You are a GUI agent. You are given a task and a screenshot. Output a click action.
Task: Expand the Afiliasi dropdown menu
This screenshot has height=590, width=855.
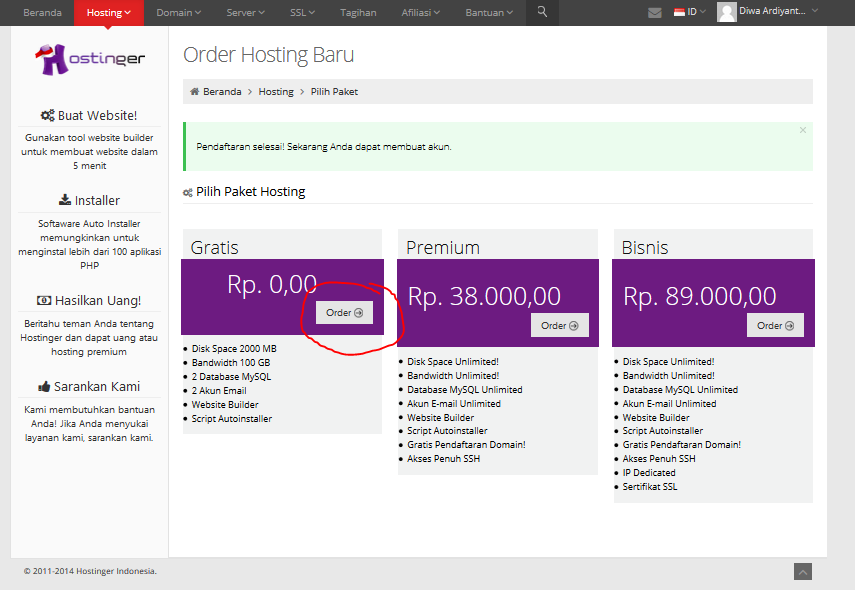[420, 13]
